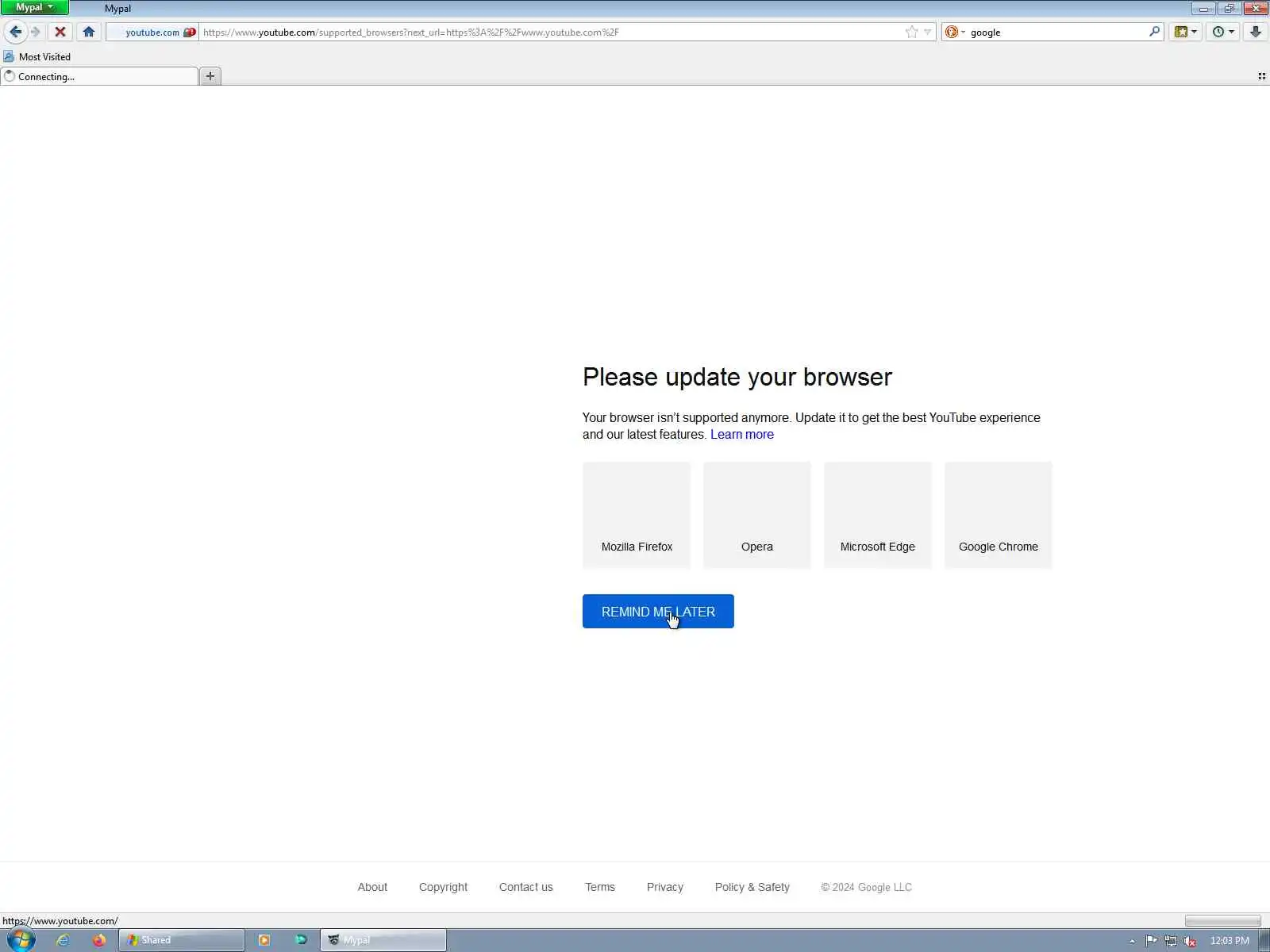
Task: Open the teal taskbar icon next to the media player
Action: (301, 940)
